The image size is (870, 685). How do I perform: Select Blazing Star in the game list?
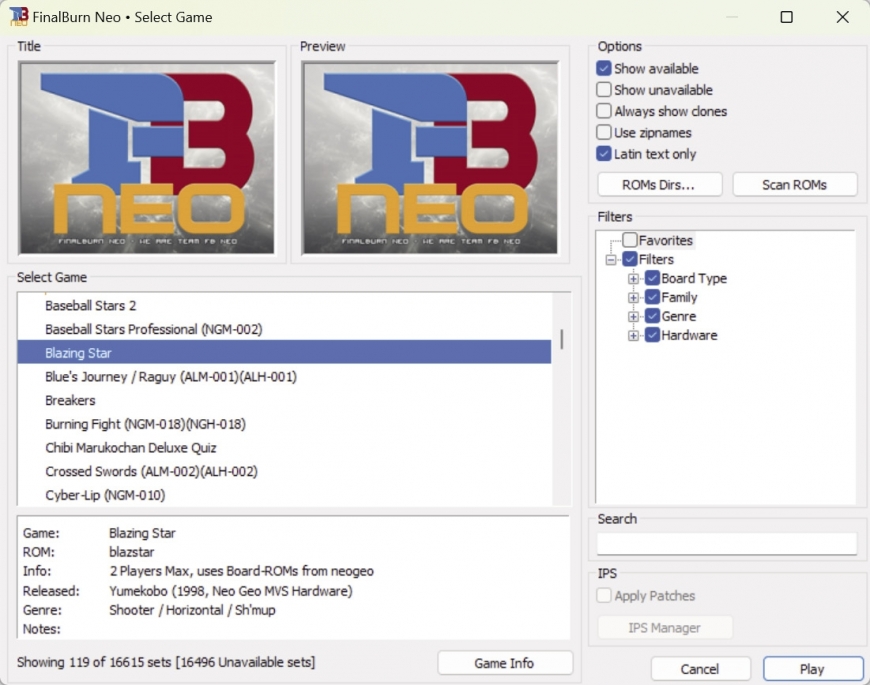pyautogui.click(x=284, y=353)
